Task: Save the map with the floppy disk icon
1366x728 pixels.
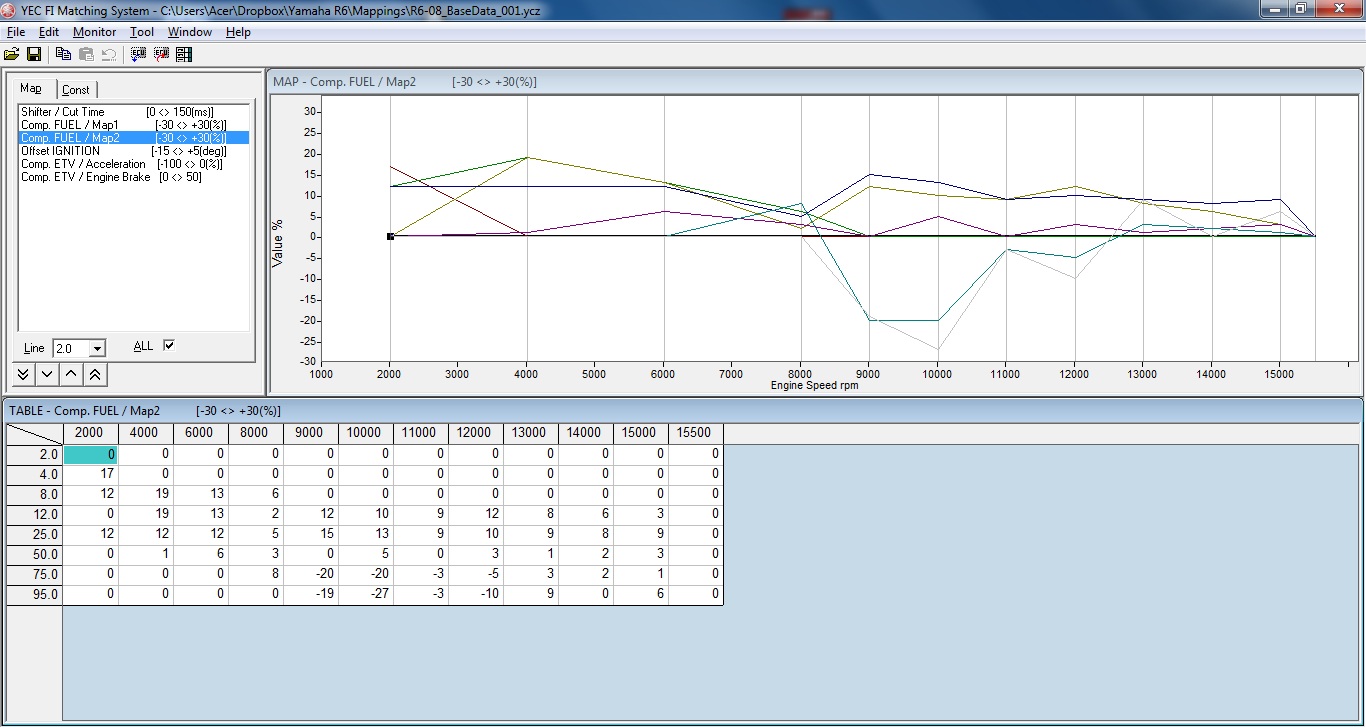Action: coord(34,54)
